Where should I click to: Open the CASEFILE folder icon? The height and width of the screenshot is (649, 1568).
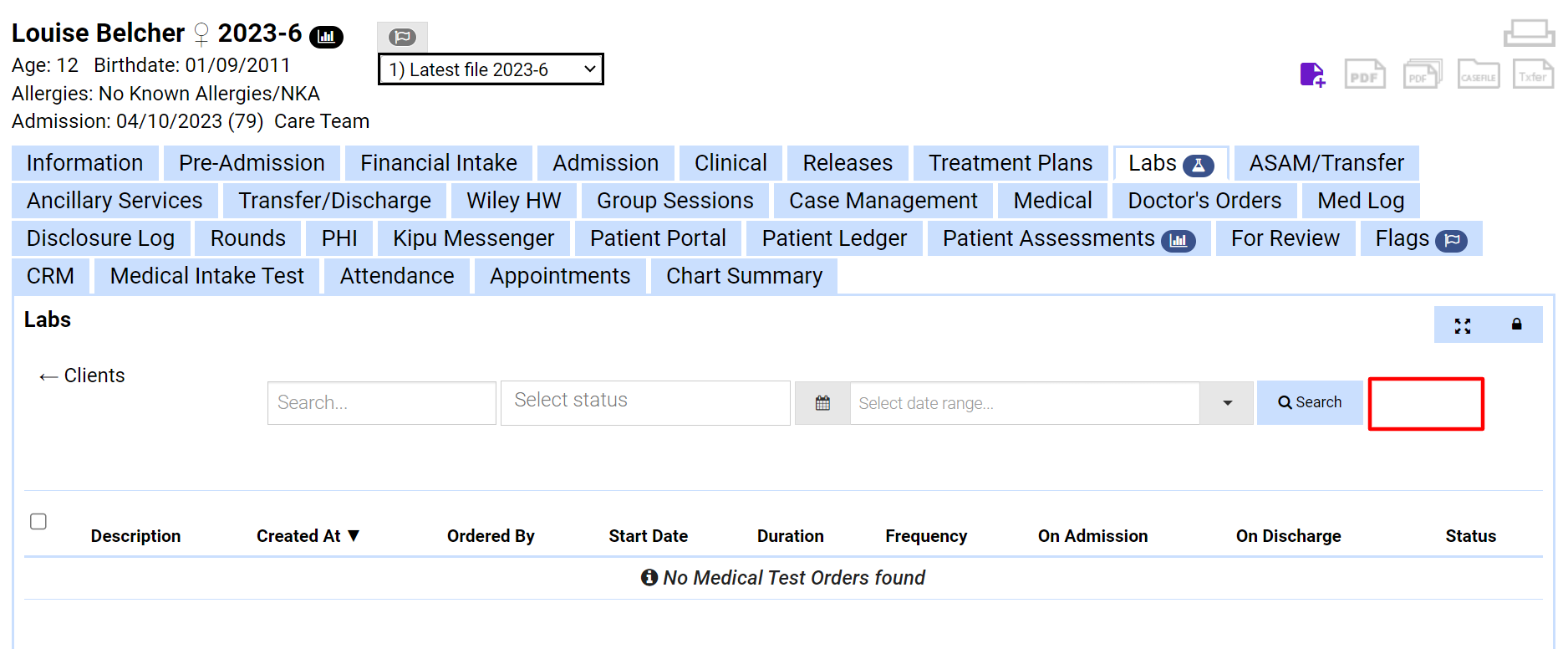pyautogui.click(x=1478, y=74)
